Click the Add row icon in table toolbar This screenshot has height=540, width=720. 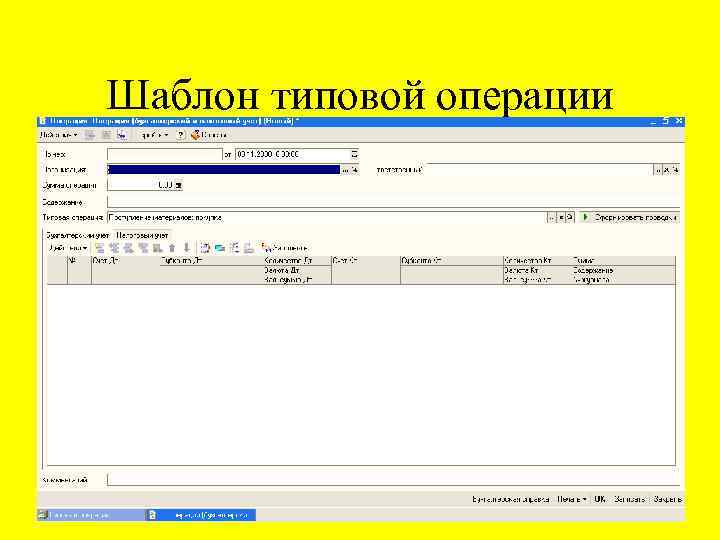(x=100, y=248)
